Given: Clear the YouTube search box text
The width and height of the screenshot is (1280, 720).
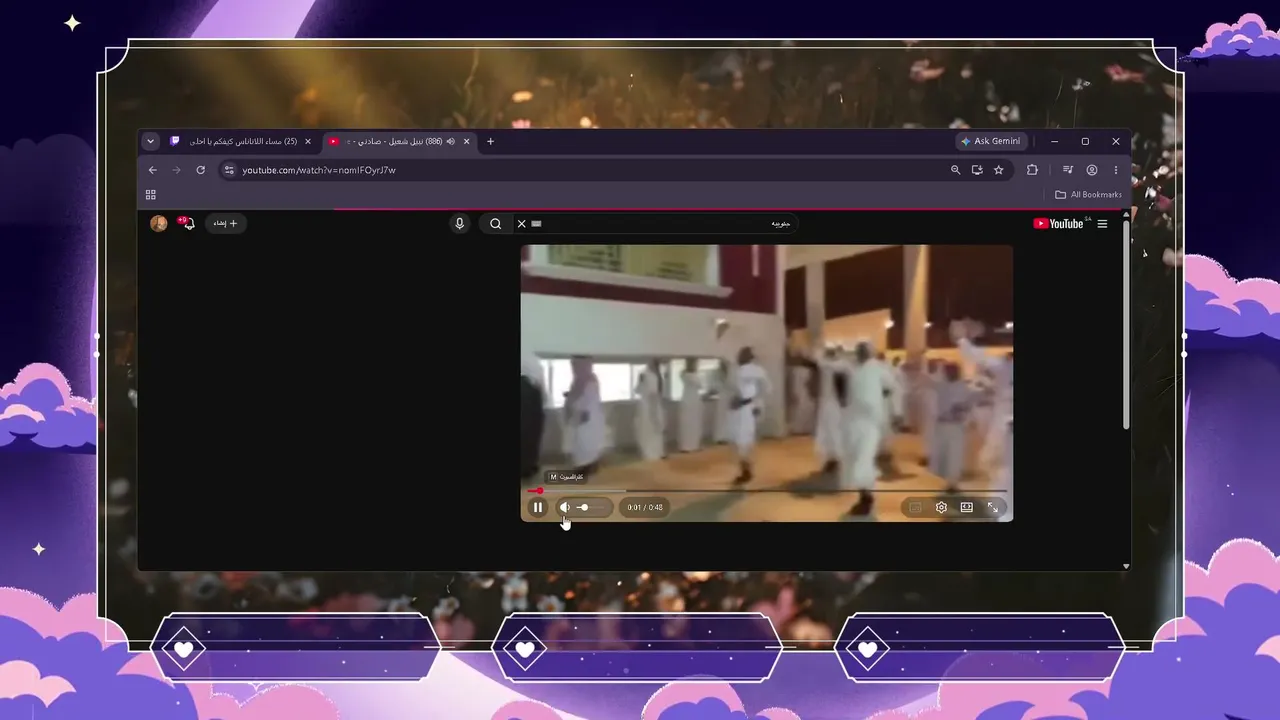Looking at the screenshot, I should tap(521, 224).
